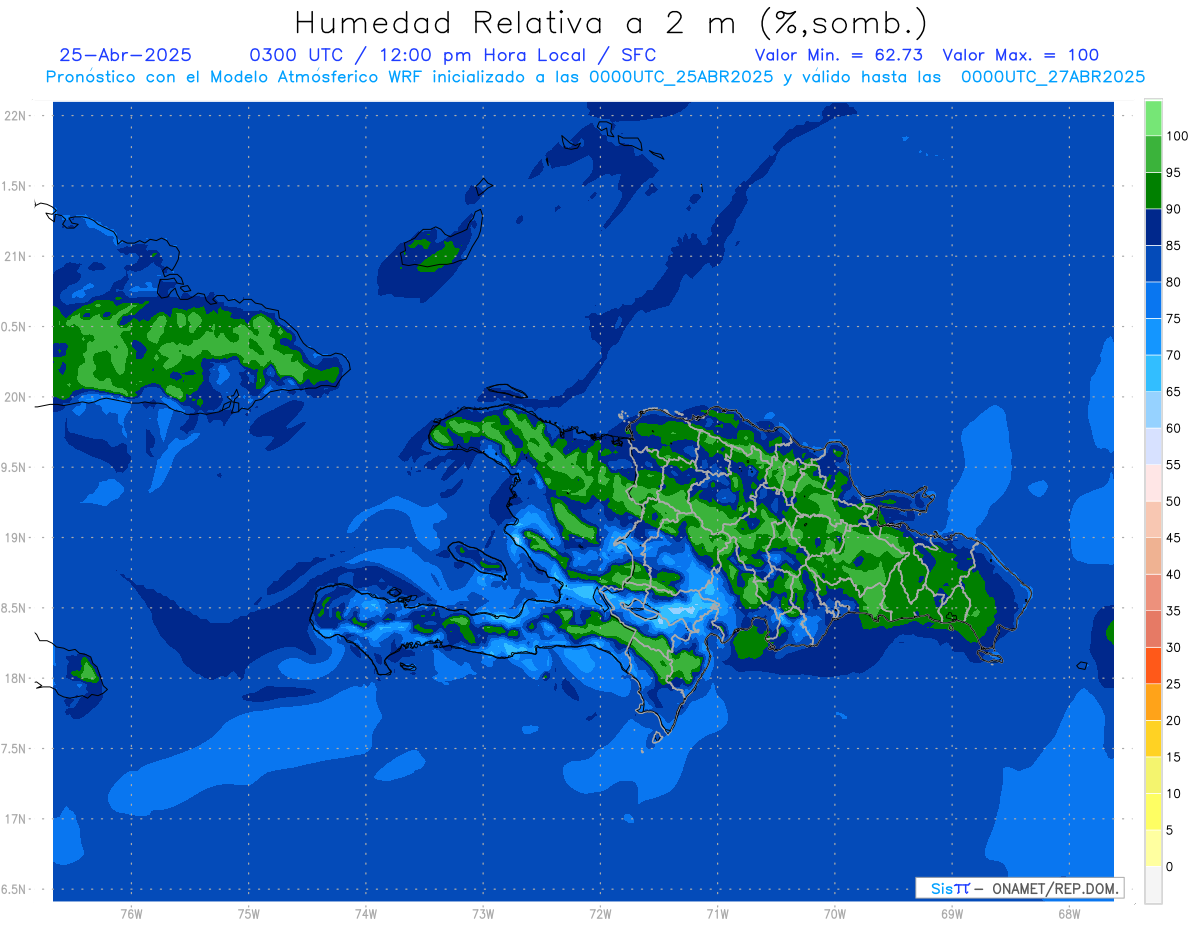The width and height of the screenshot is (1200, 927).
Task: Click the 69W longitude label
Action: [x=952, y=914]
